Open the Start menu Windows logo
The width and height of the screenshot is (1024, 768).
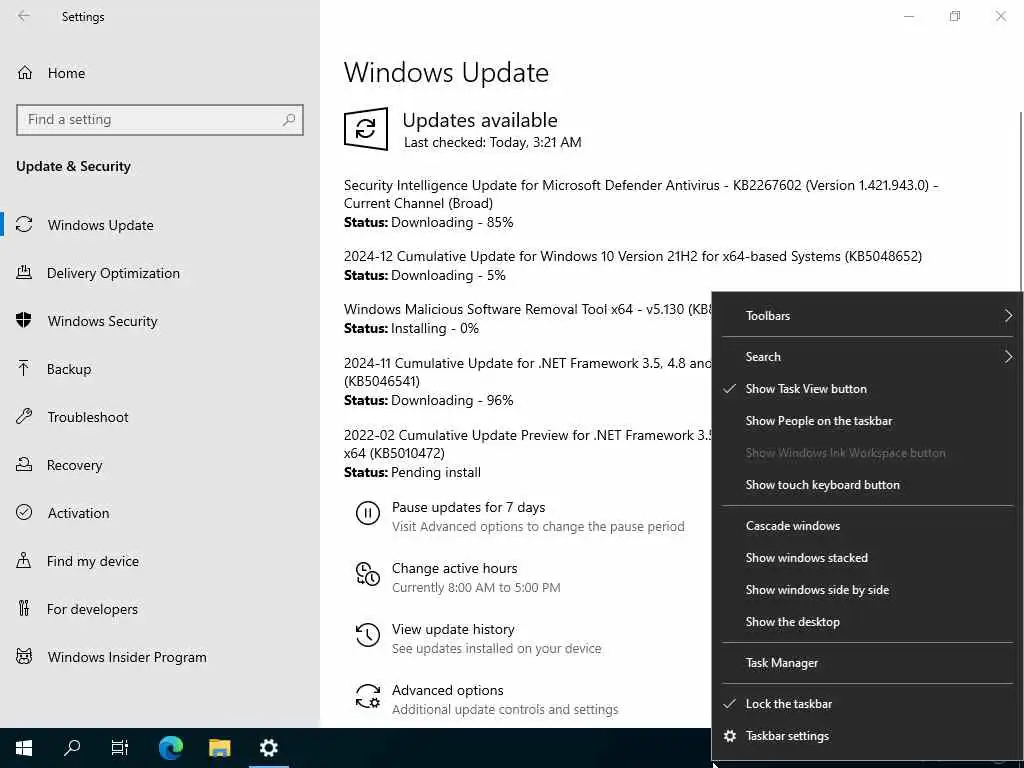(24, 748)
